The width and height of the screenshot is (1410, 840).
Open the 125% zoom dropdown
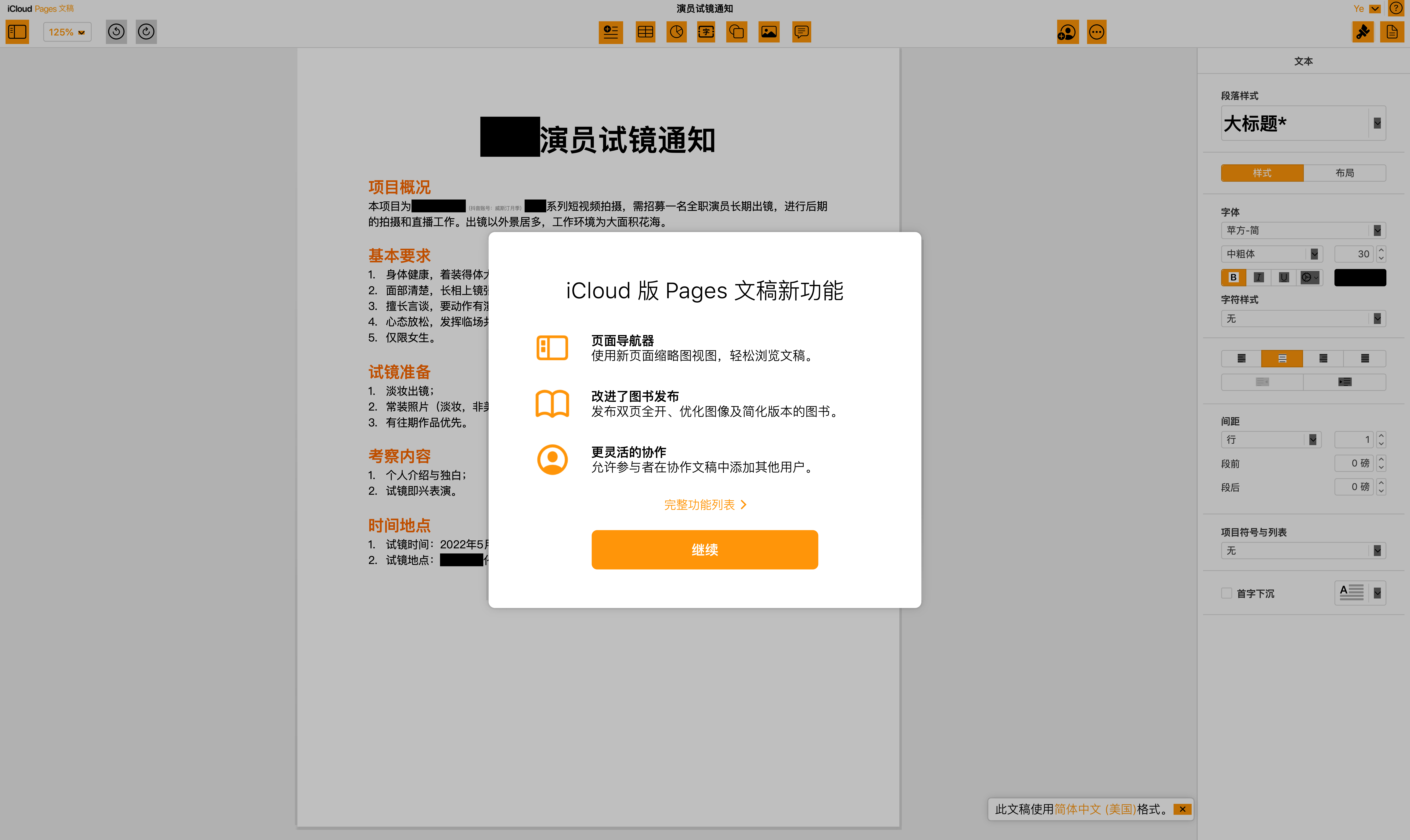click(x=67, y=32)
